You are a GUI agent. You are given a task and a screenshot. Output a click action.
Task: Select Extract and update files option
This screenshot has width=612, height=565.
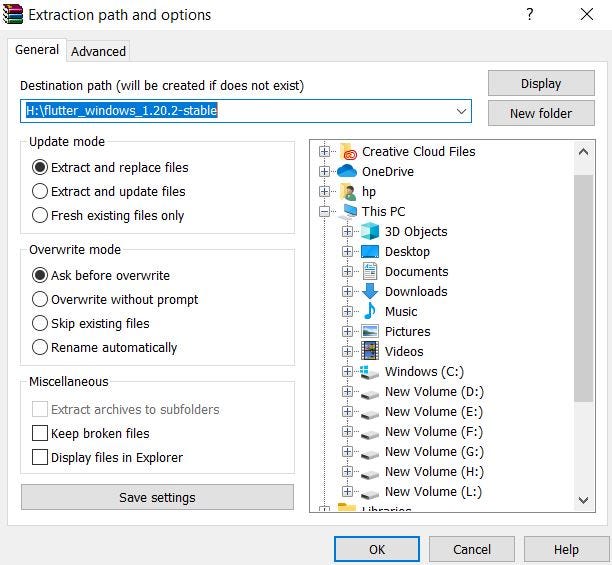pos(40,191)
